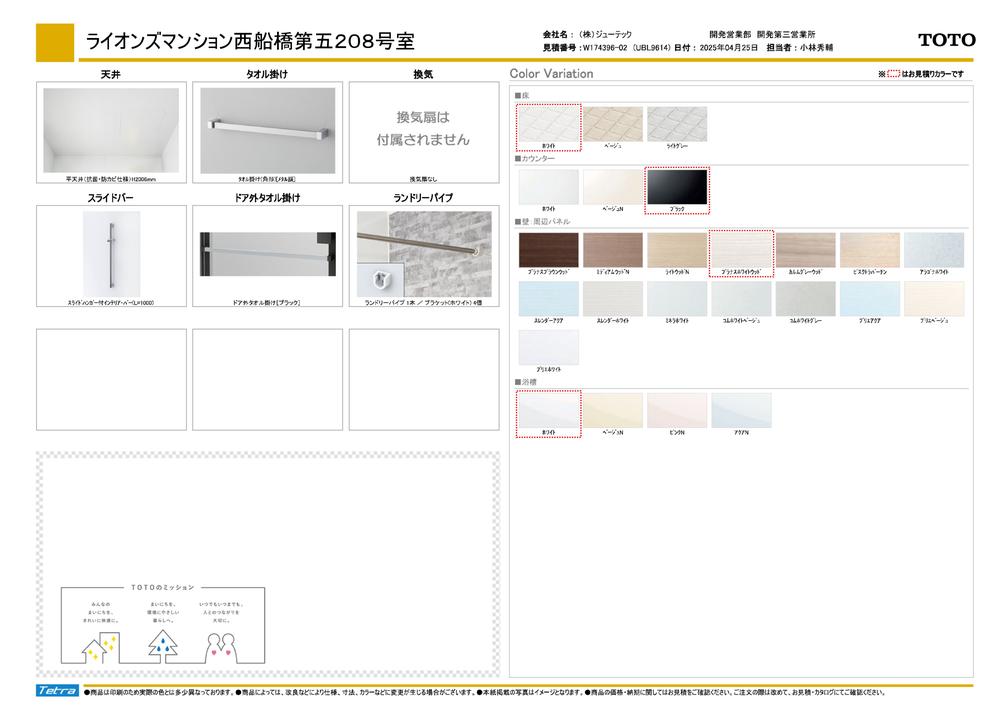Click the ドア外タオル掛け[ブラック] caption
1000x706 pixels.
pyautogui.click(x=267, y=303)
